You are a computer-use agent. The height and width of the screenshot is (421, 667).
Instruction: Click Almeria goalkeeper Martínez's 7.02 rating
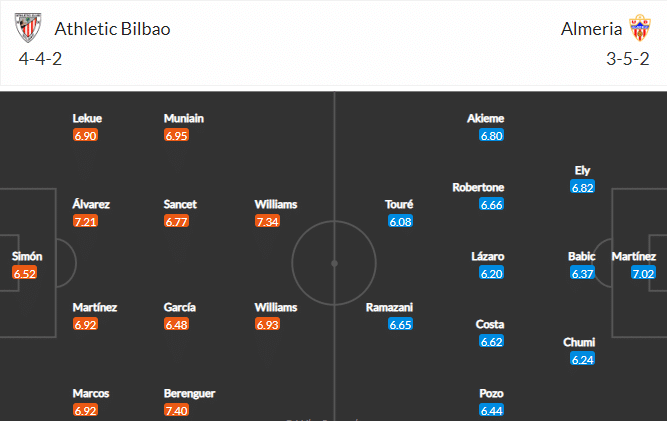point(643,273)
